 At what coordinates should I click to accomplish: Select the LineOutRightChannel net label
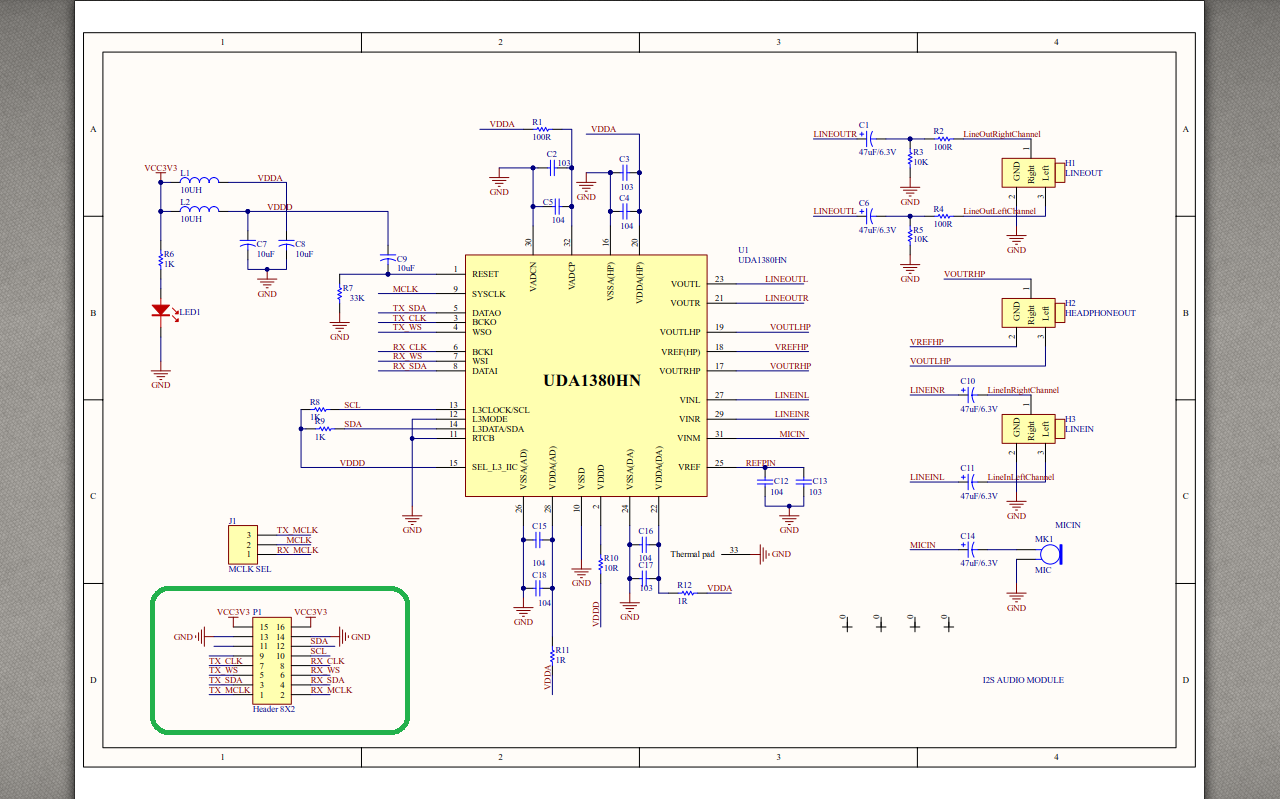(x=1001, y=134)
